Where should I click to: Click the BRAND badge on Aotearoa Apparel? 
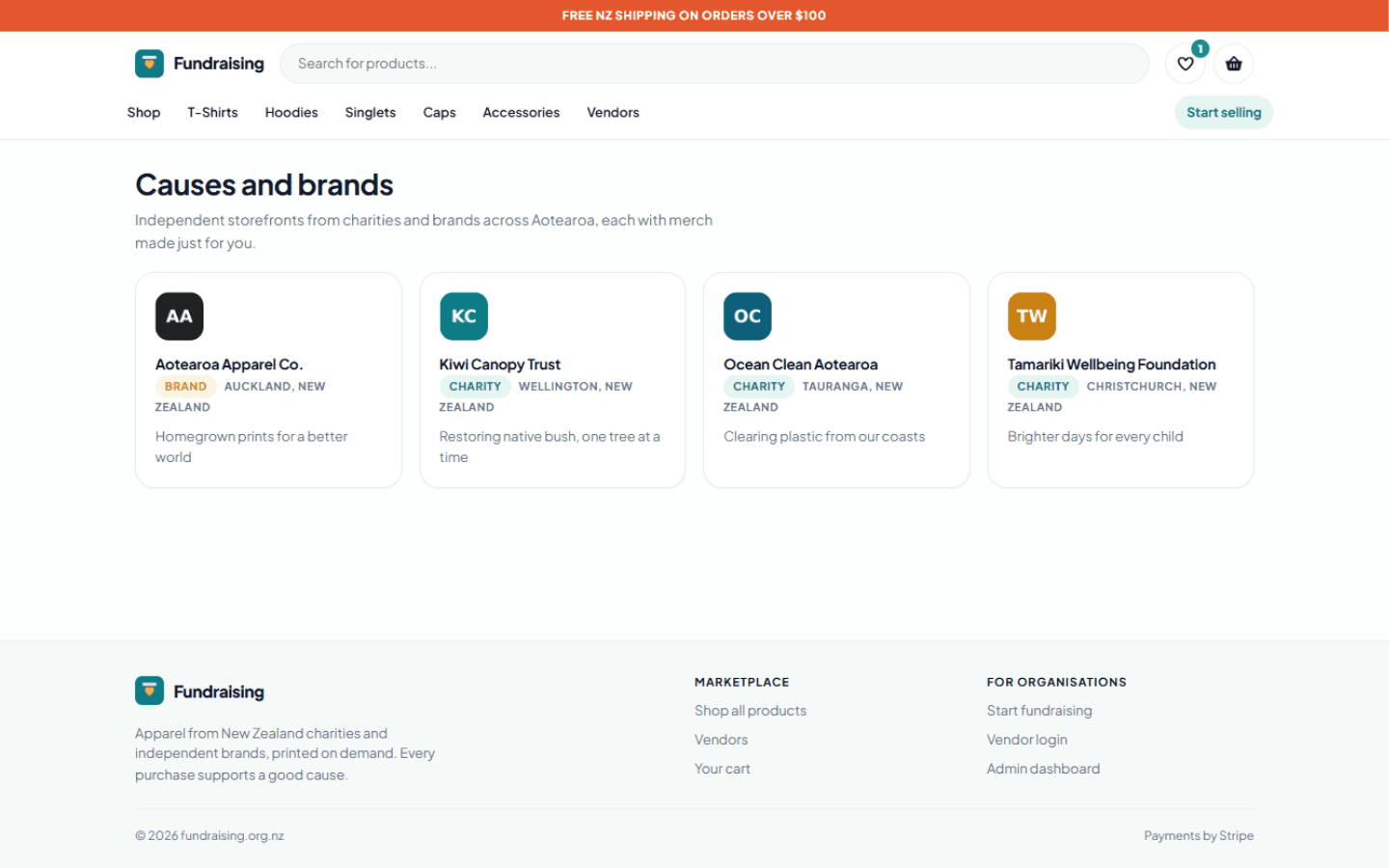[x=185, y=387]
